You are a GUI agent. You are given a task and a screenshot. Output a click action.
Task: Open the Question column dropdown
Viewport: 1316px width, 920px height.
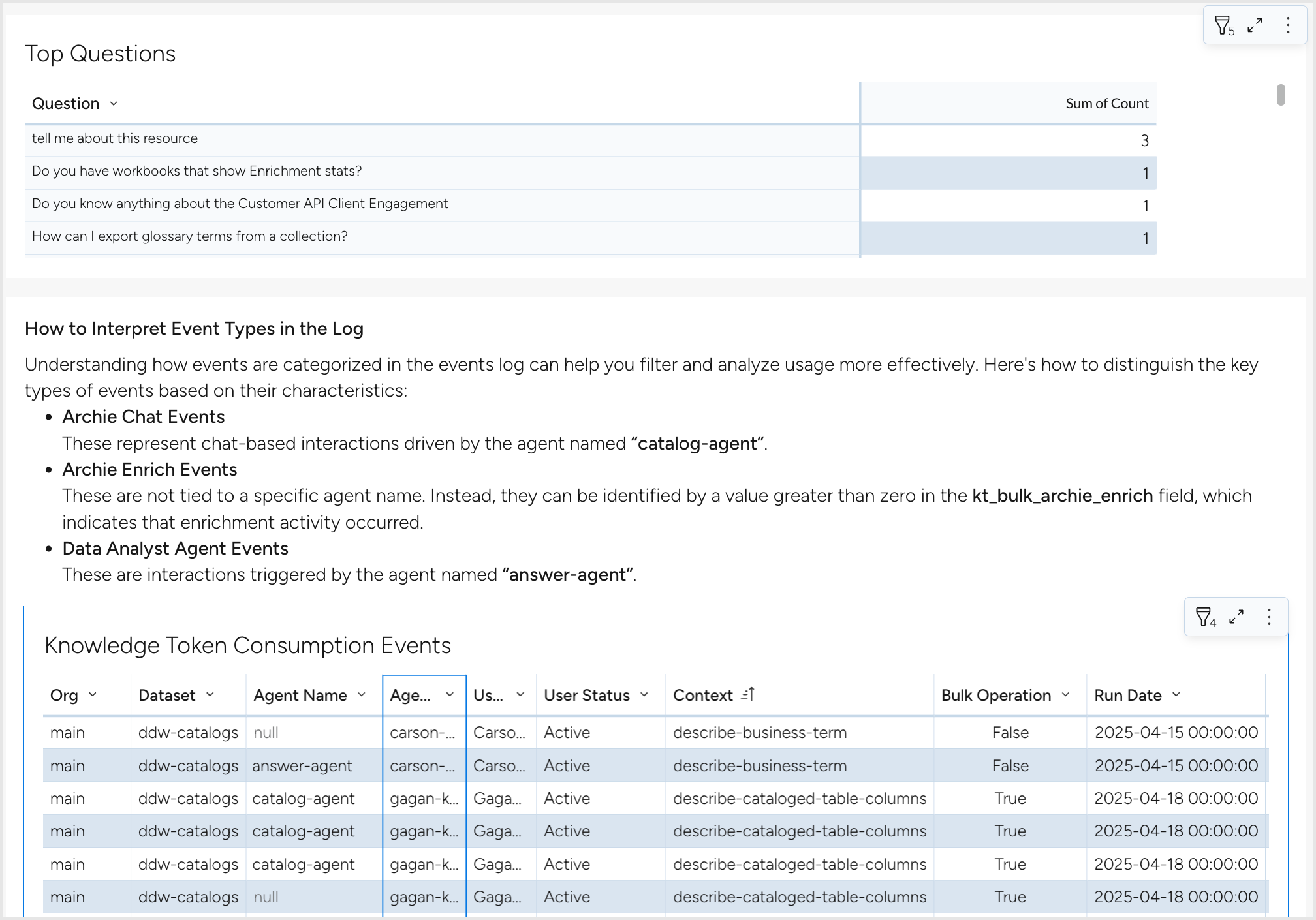[114, 104]
